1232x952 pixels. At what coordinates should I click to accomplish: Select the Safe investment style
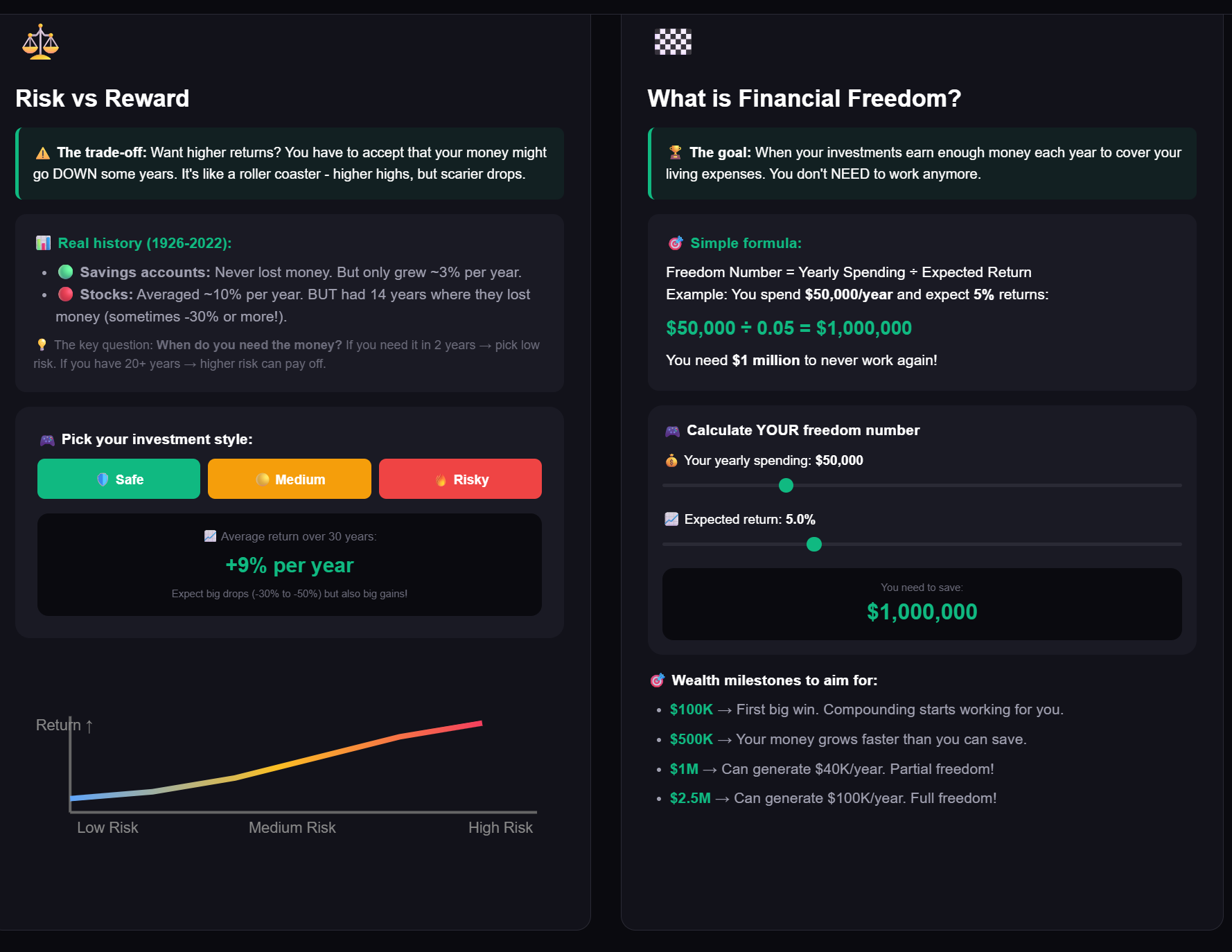118,479
